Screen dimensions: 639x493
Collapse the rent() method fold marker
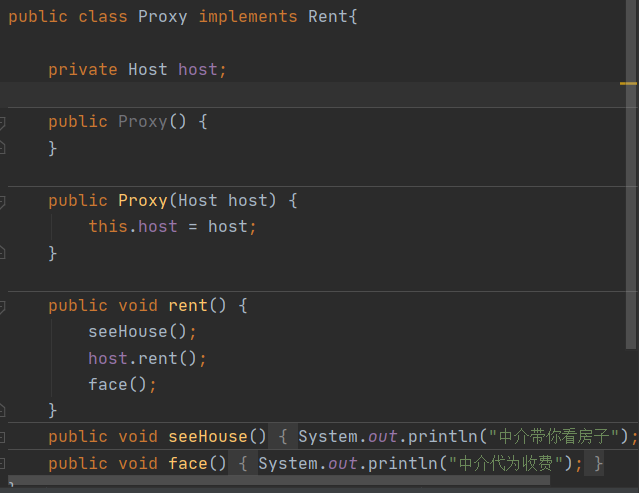tap(2, 306)
